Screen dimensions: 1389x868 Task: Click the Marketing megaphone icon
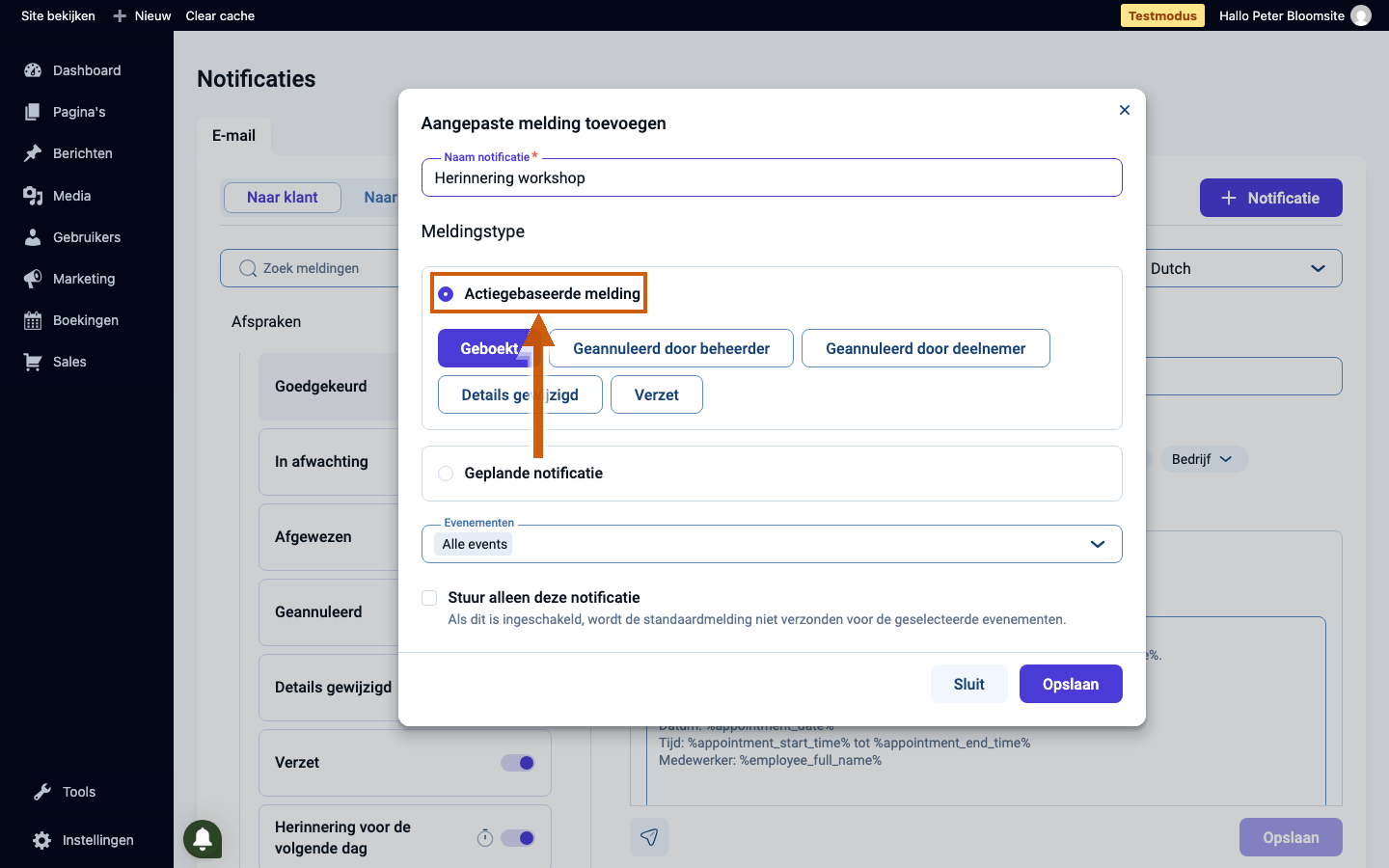click(x=33, y=279)
